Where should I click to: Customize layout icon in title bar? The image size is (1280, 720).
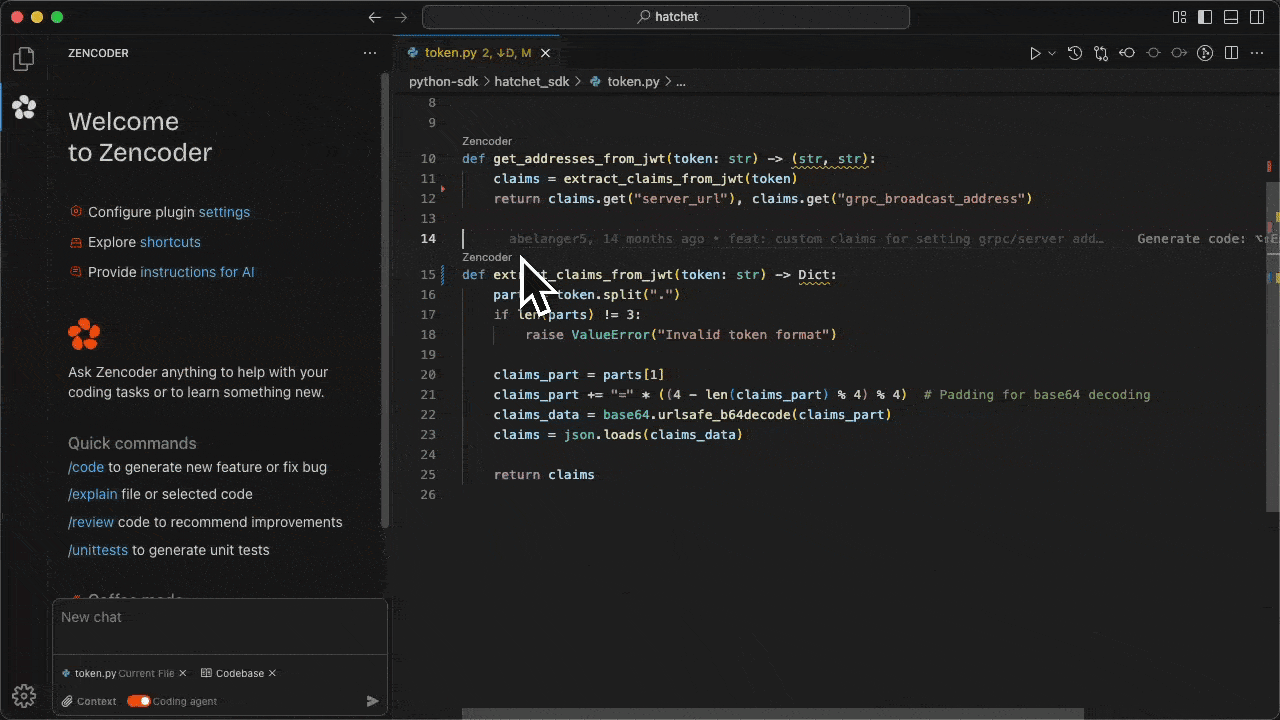(1179, 17)
